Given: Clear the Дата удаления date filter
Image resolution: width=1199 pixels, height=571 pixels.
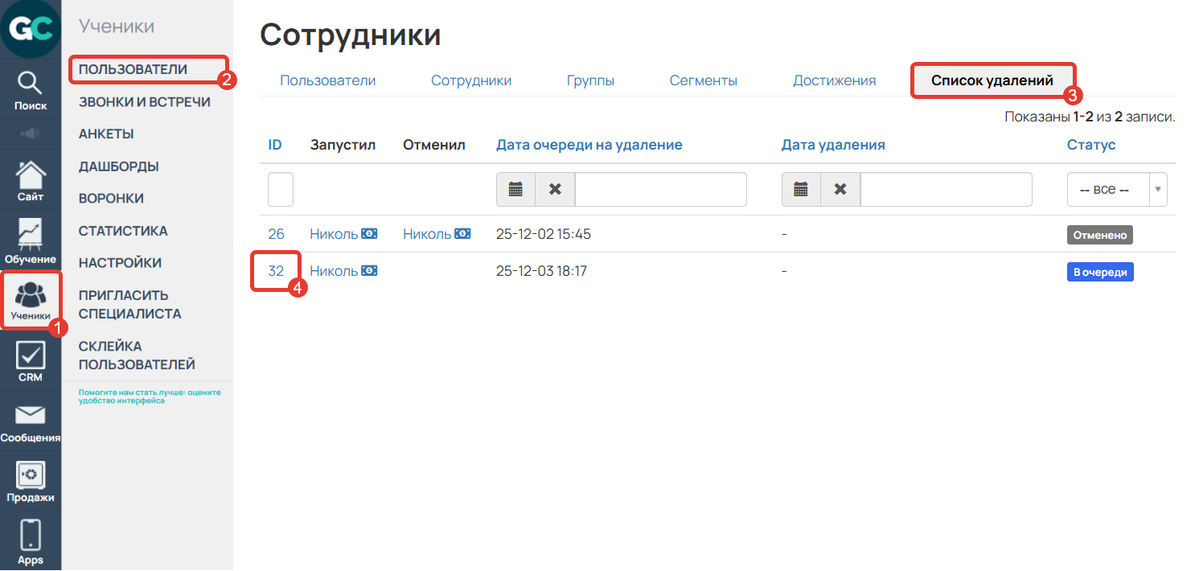Looking at the screenshot, I should click(x=840, y=190).
